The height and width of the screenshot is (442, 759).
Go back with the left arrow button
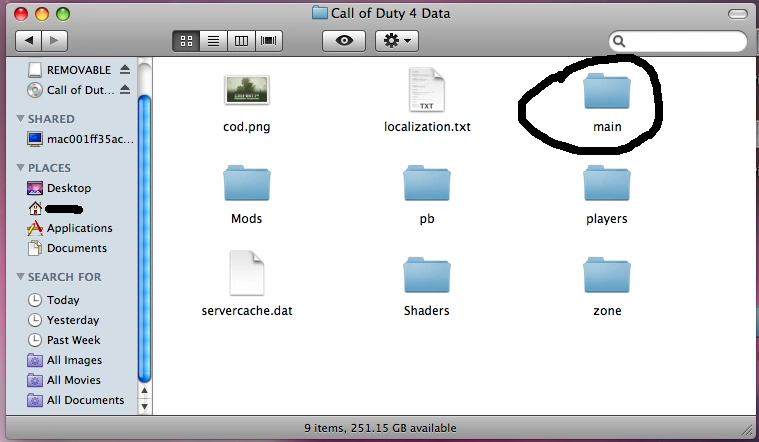point(29,41)
